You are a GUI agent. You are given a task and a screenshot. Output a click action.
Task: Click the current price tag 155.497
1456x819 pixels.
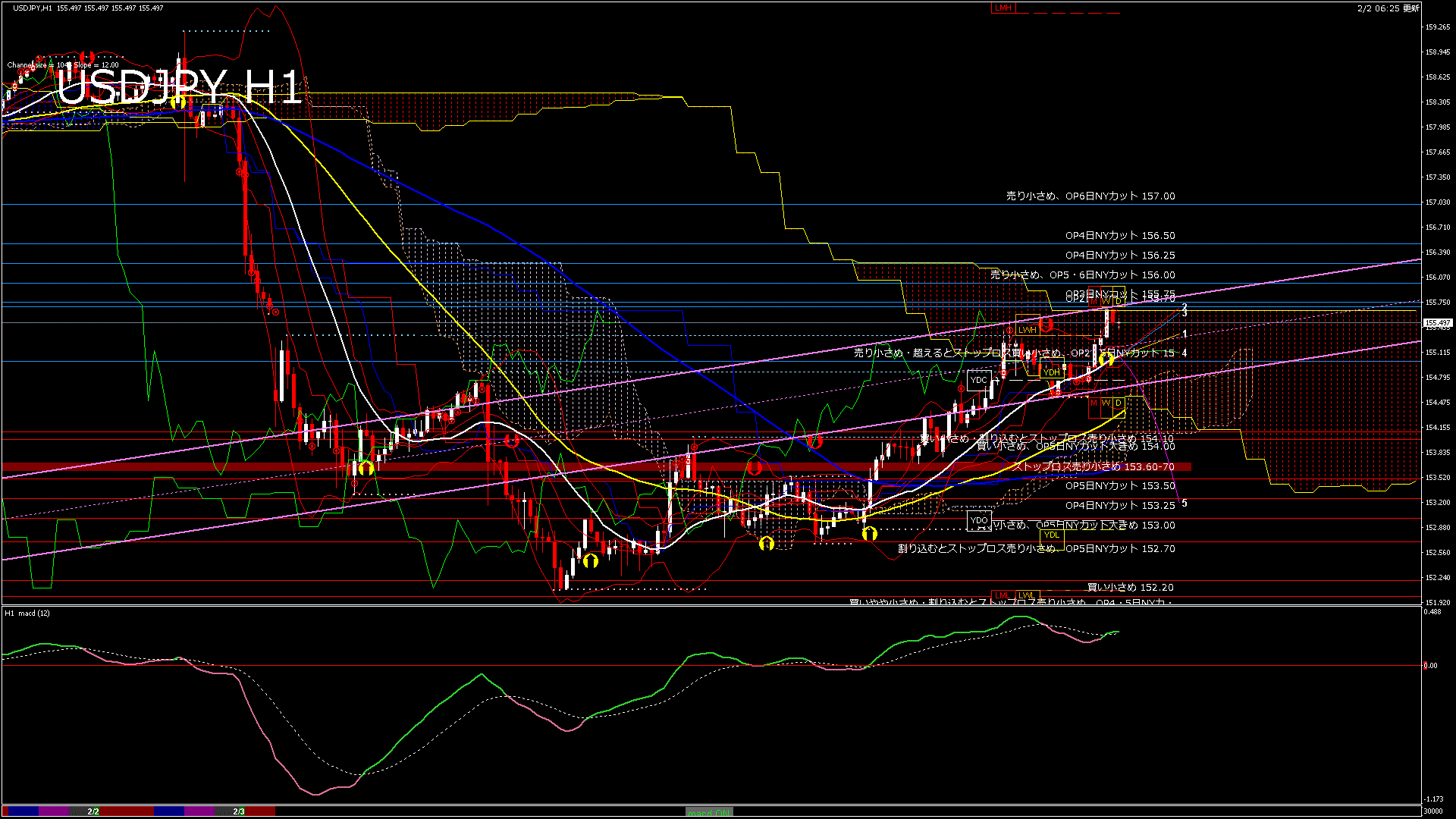click(1437, 323)
